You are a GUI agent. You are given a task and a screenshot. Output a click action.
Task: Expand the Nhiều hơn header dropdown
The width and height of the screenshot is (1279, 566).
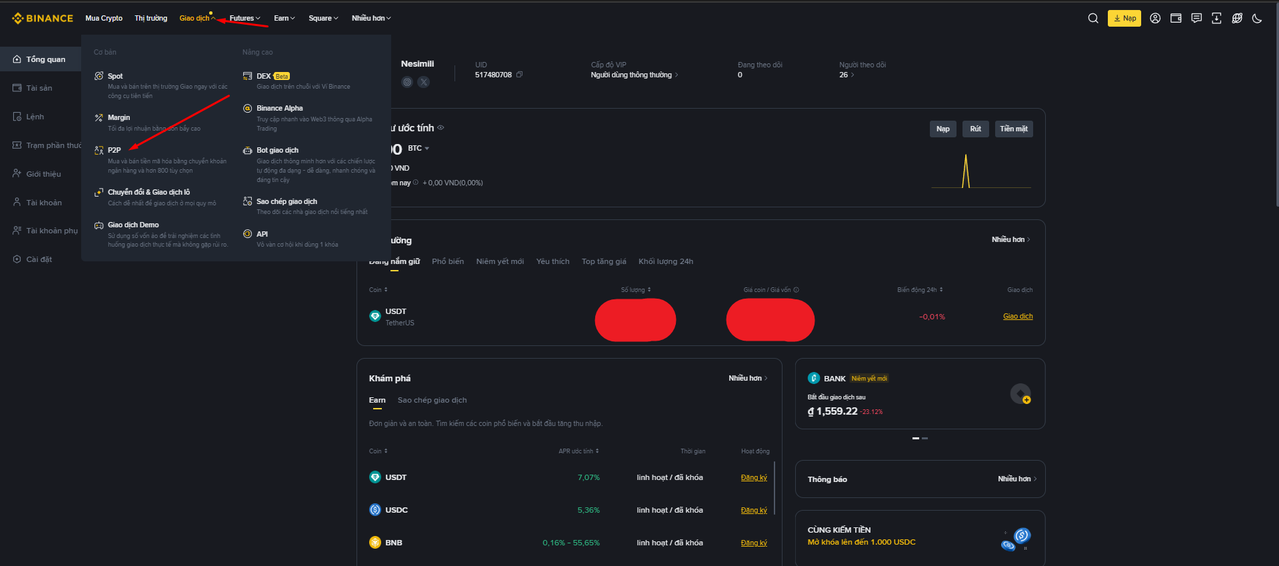click(372, 18)
